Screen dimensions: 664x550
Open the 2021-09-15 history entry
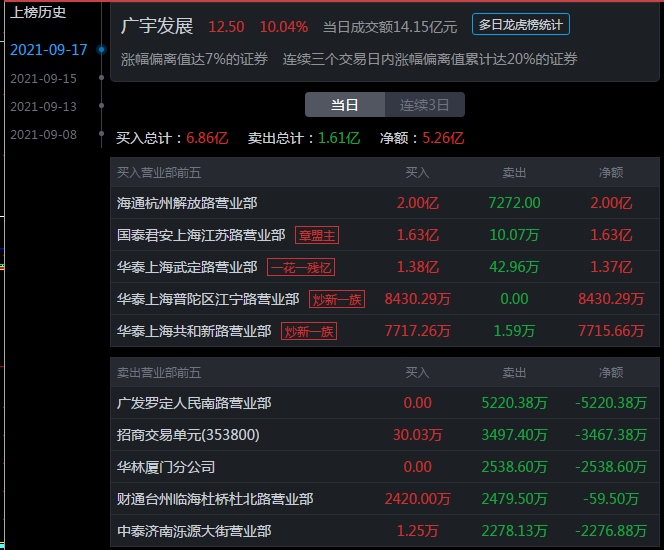point(43,78)
